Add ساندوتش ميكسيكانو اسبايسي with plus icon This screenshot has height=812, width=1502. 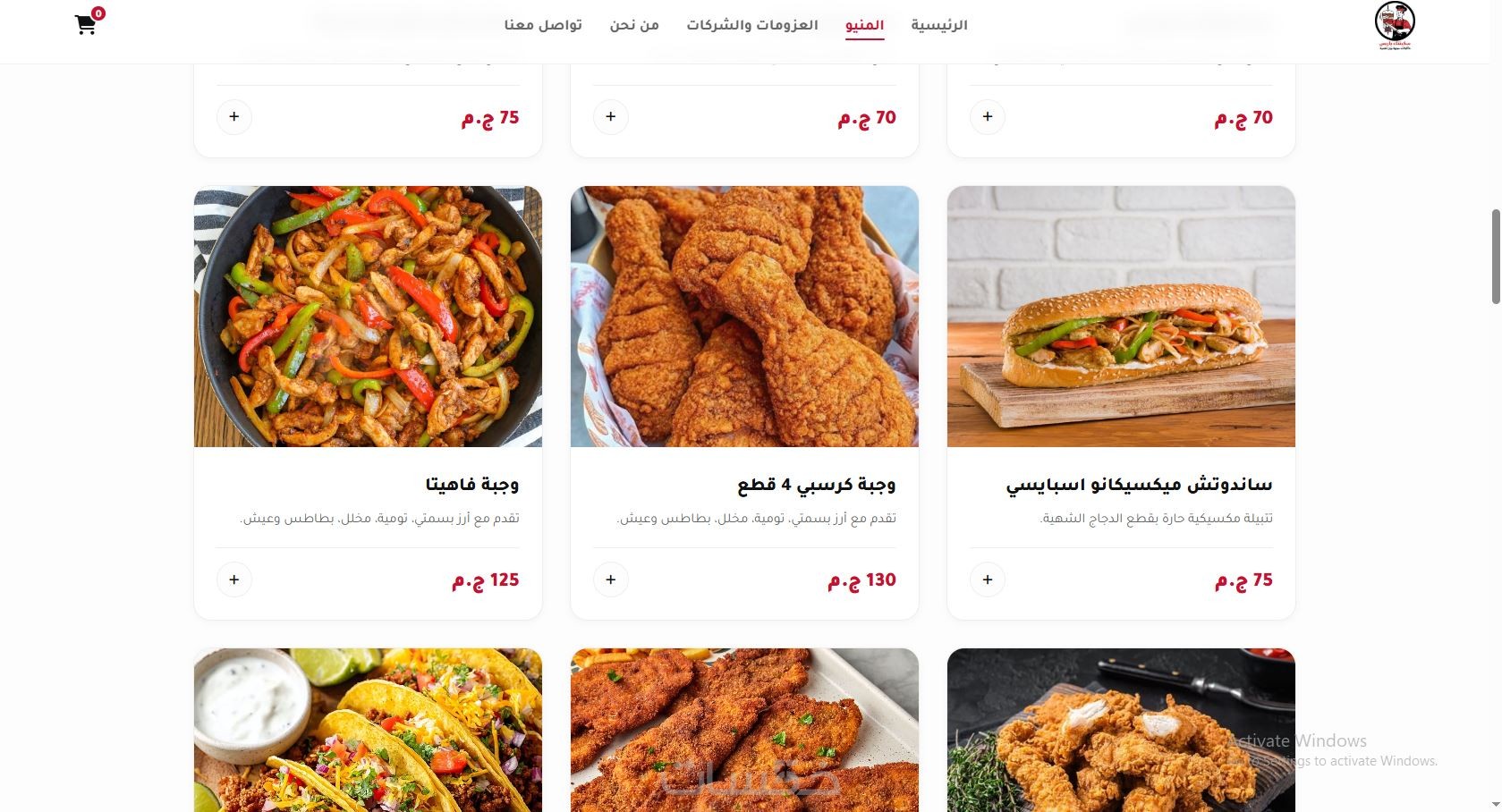pos(988,579)
